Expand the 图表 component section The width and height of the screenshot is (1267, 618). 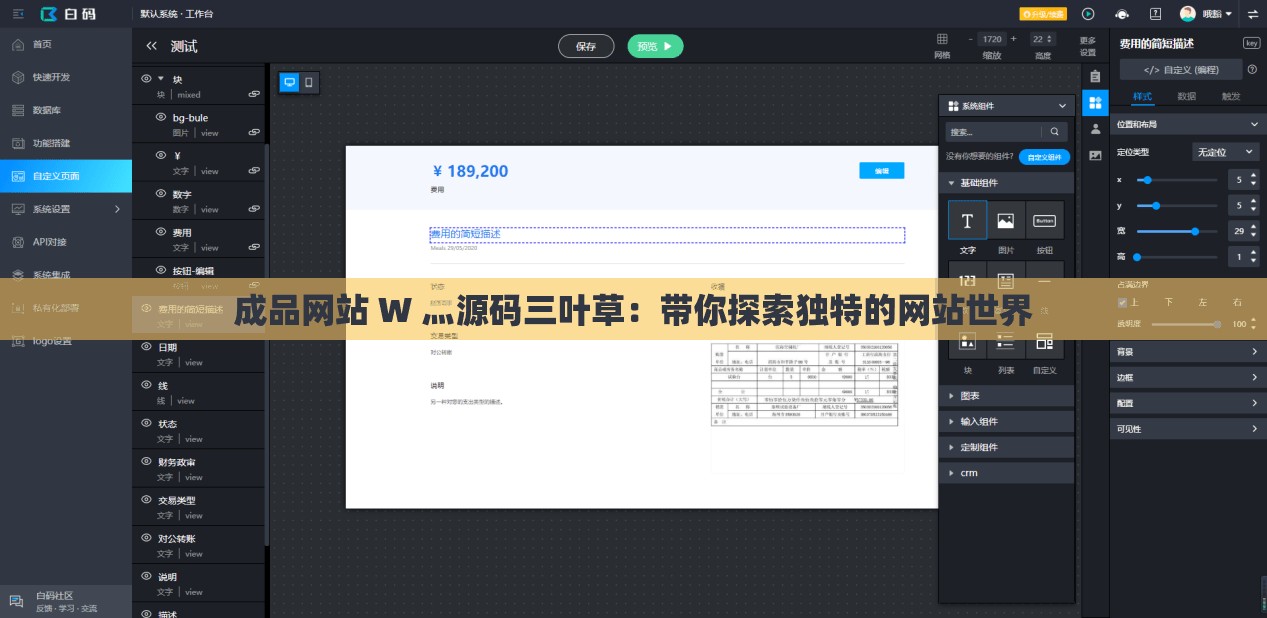pos(1005,395)
